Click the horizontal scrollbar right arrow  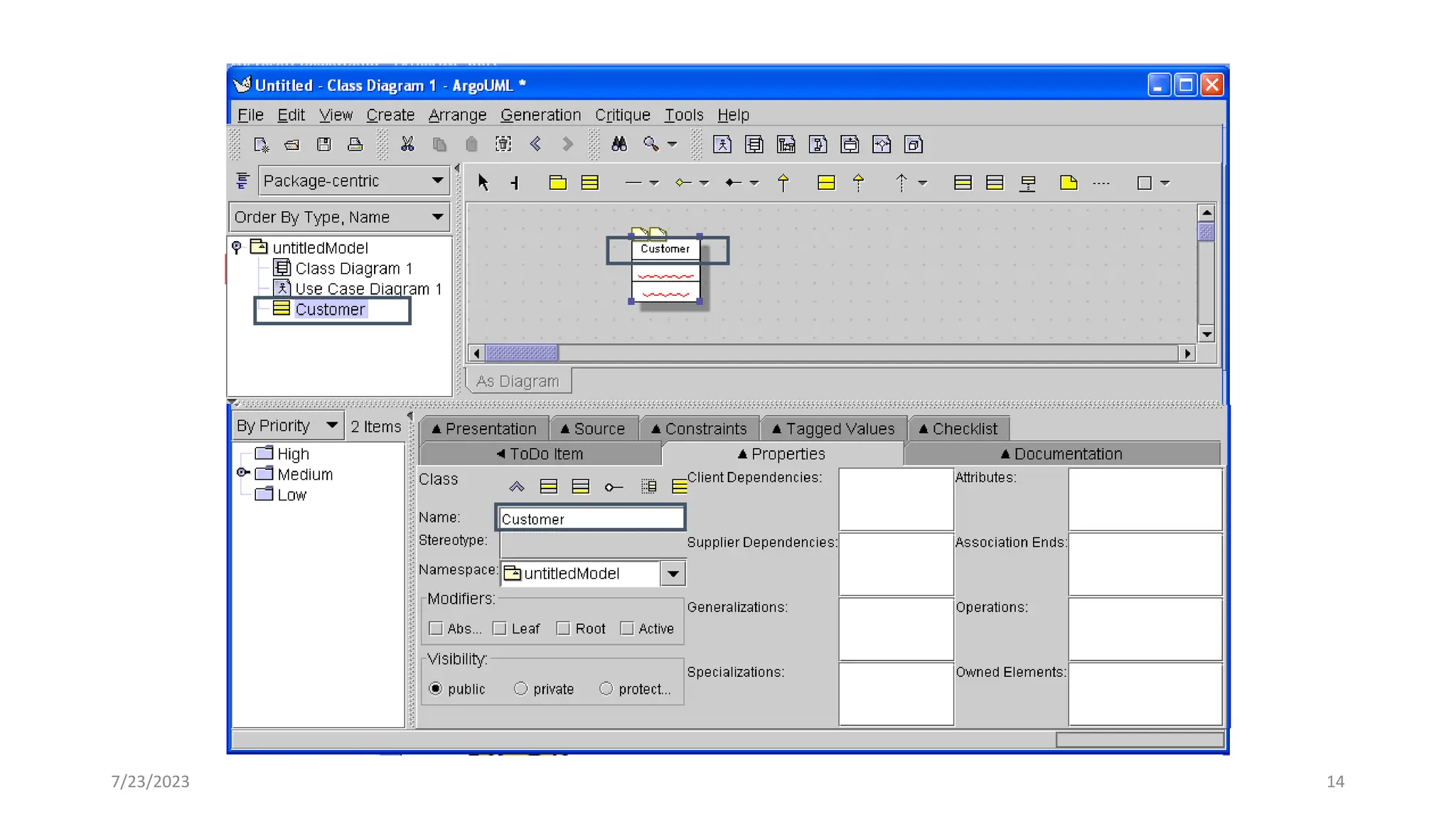pyautogui.click(x=1187, y=353)
